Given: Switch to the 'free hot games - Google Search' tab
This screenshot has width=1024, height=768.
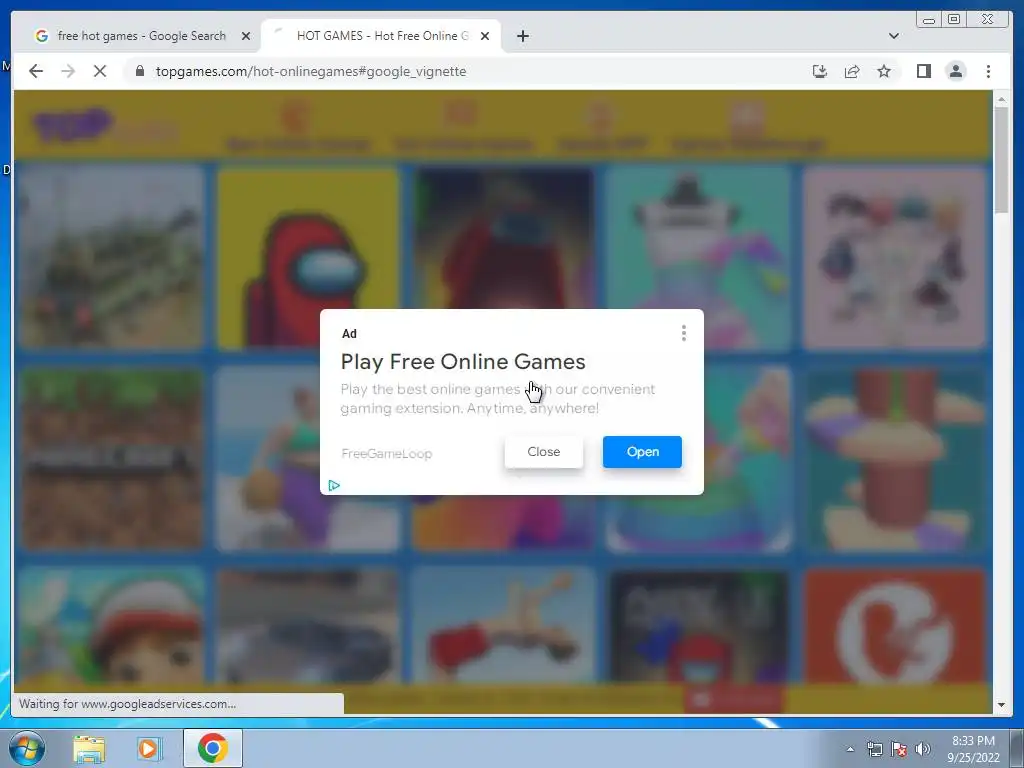Looking at the screenshot, I should [x=142, y=36].
